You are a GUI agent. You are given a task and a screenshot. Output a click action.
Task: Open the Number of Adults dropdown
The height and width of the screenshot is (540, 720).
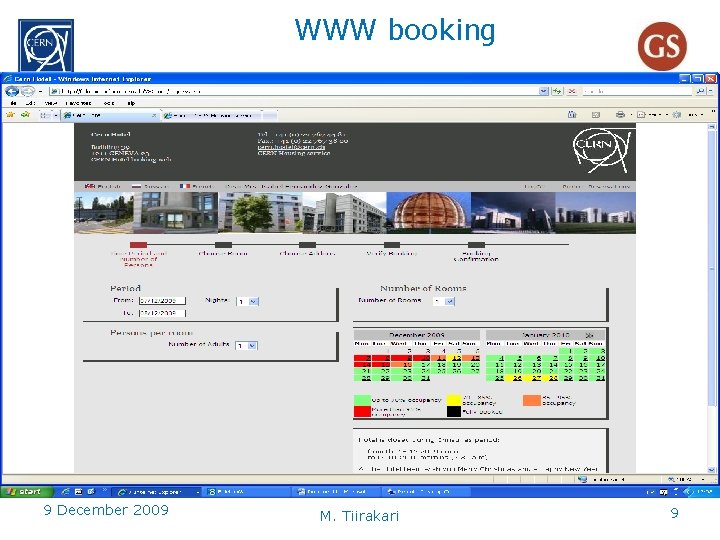247,345
